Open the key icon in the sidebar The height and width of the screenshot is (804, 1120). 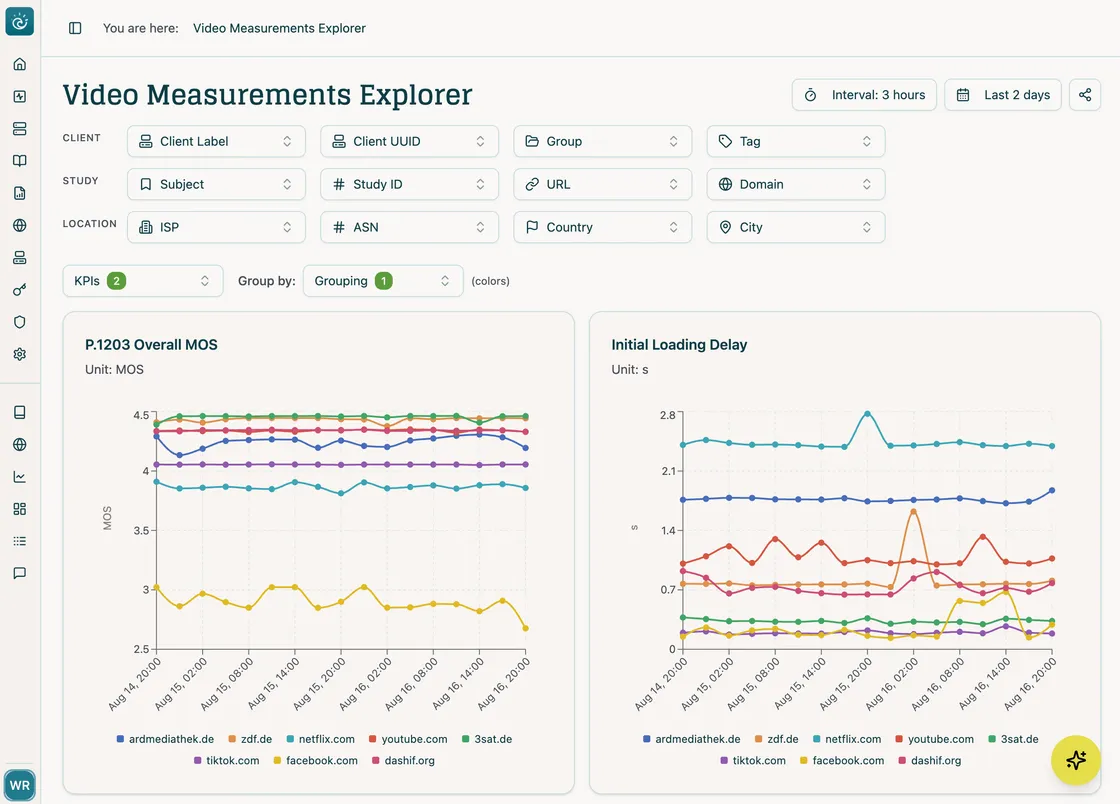pos(20,289)
